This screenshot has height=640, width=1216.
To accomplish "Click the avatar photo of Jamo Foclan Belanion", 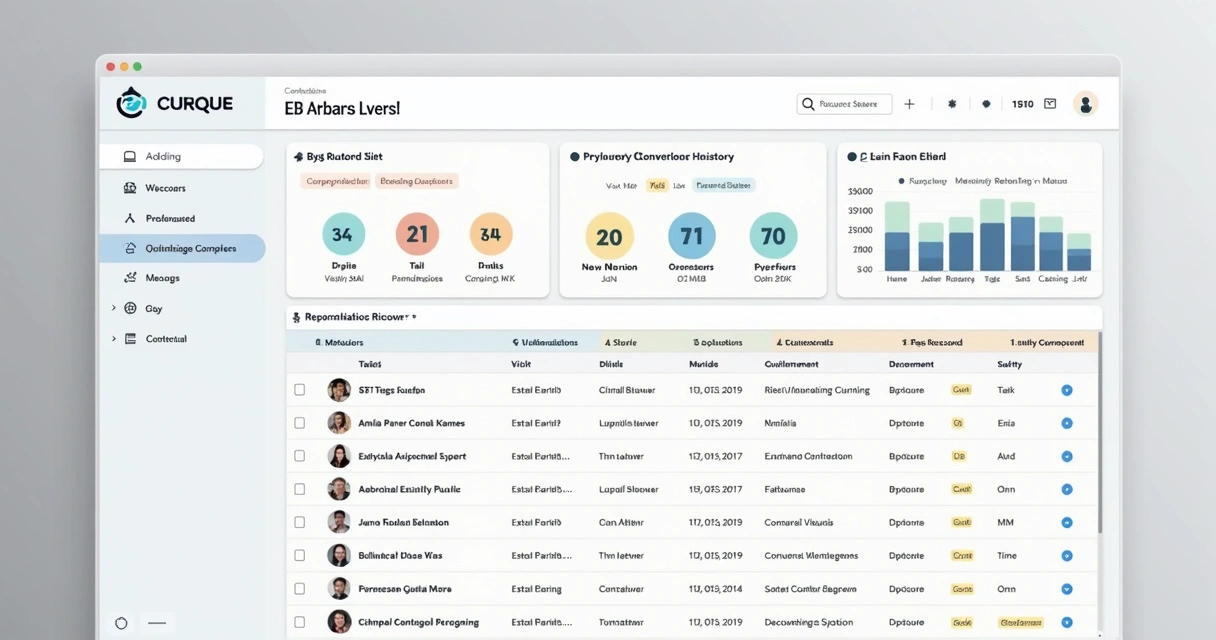I will [339, 522].
